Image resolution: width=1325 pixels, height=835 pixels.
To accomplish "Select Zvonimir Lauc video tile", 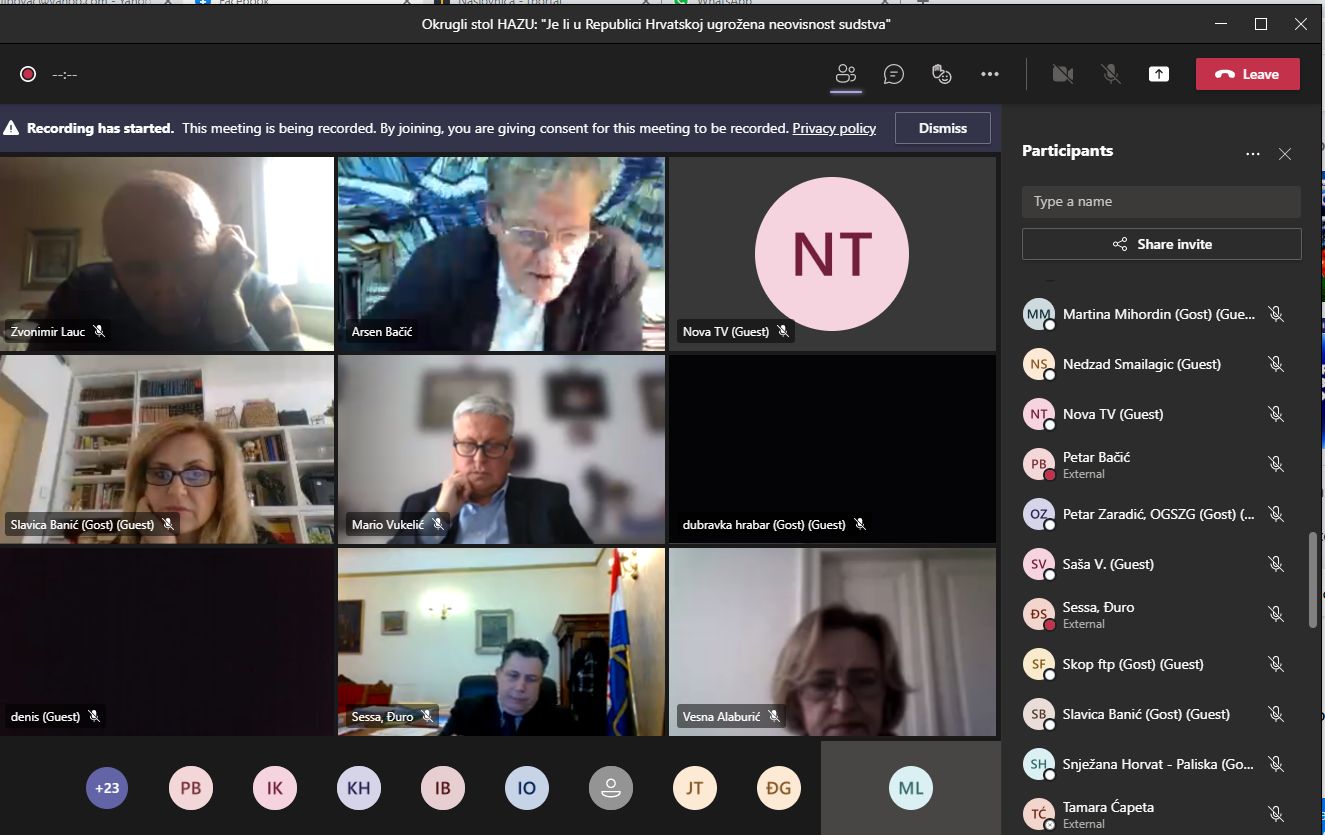I will 167,254.
